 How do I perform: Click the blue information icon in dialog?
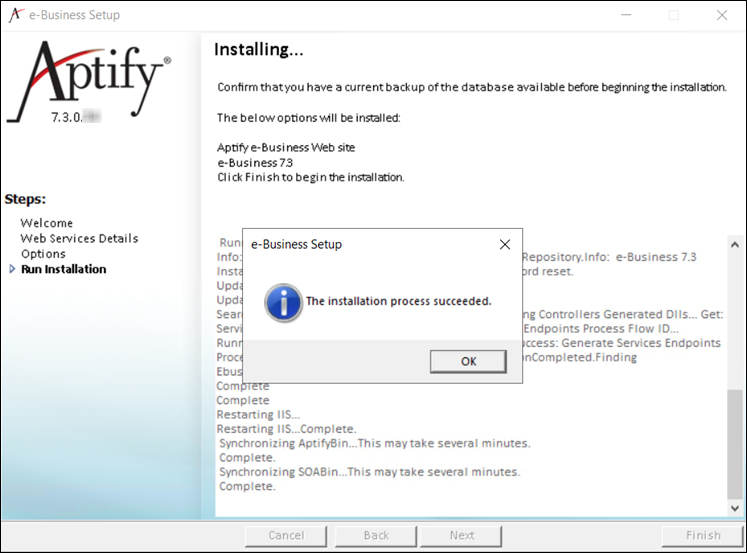283,302
